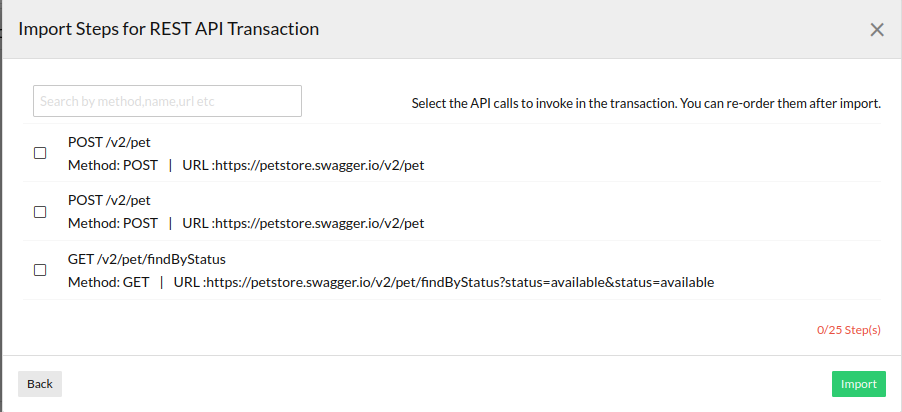Click the GET /v2/pet/findByStatus step title
Image resolution: width=902 pixels, height=412 pixels.
(x=146, y=259)
